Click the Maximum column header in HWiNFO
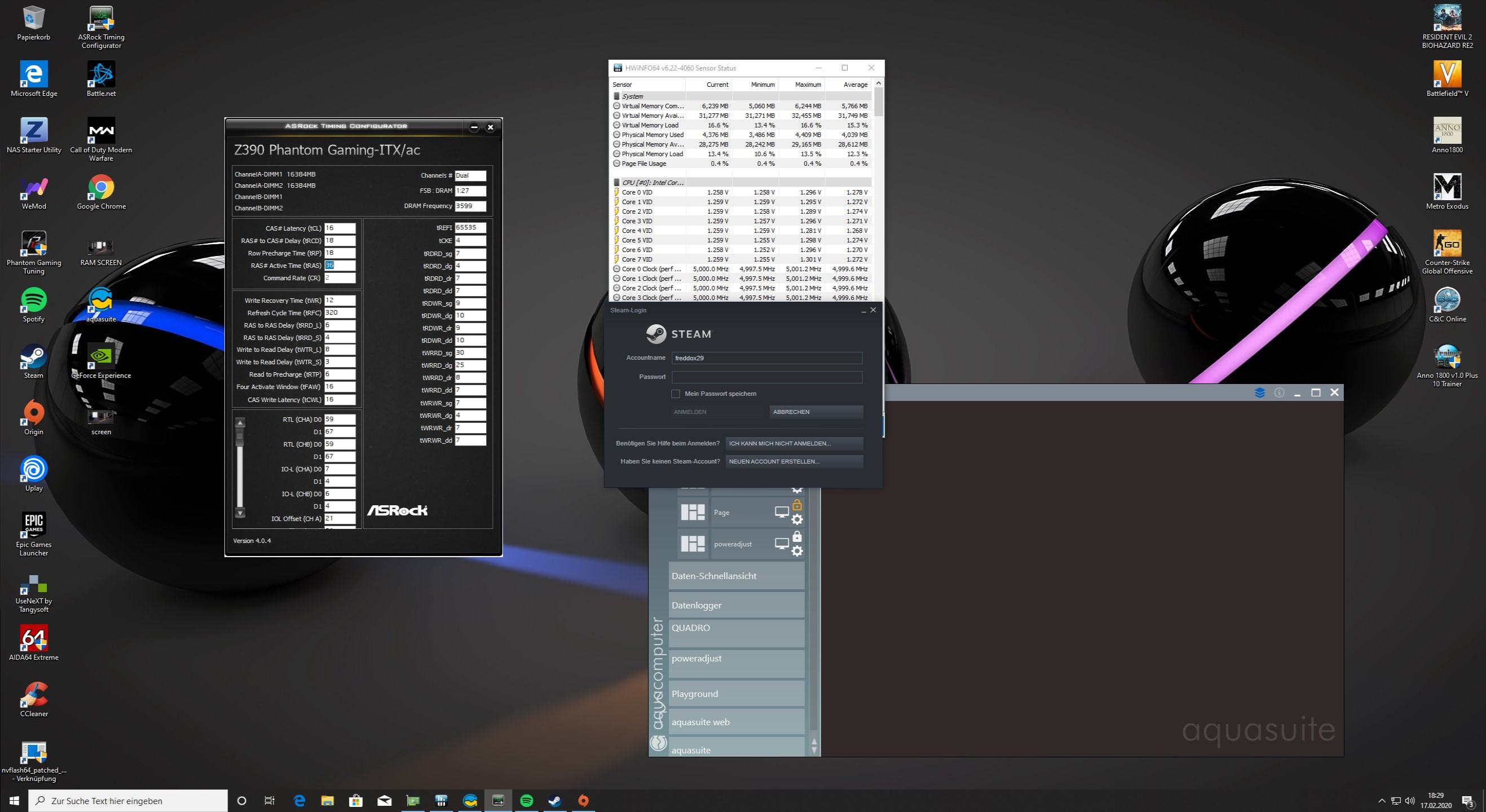 pos(808,85)
